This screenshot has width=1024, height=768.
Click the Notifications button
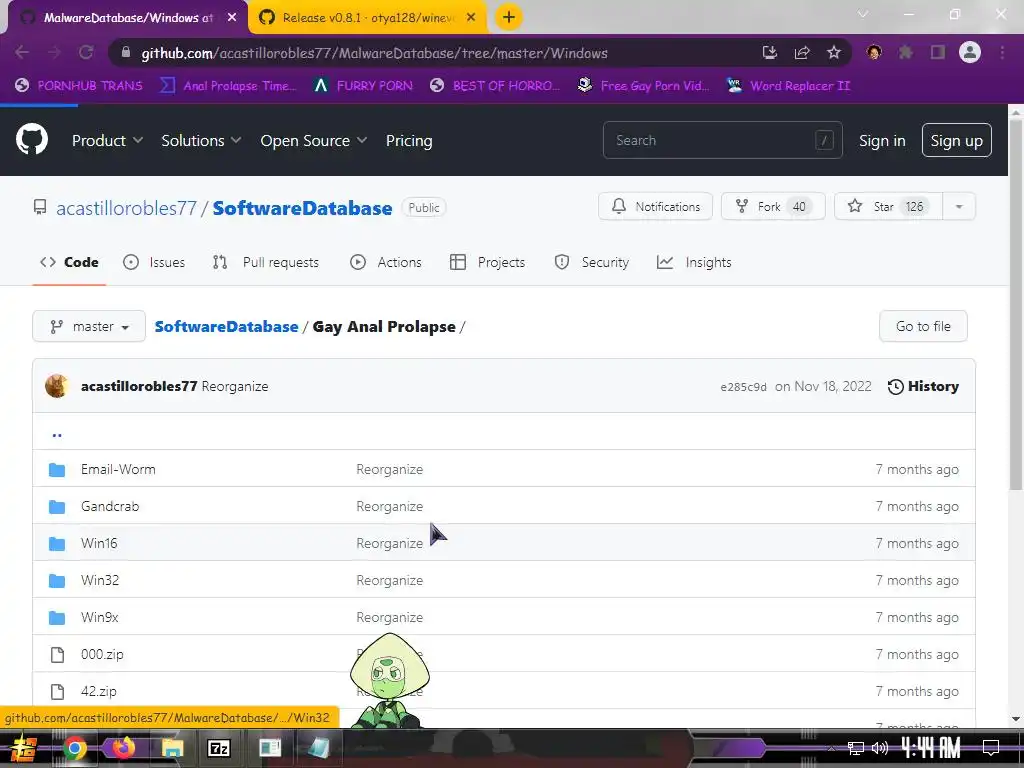[x=655, y=207]
